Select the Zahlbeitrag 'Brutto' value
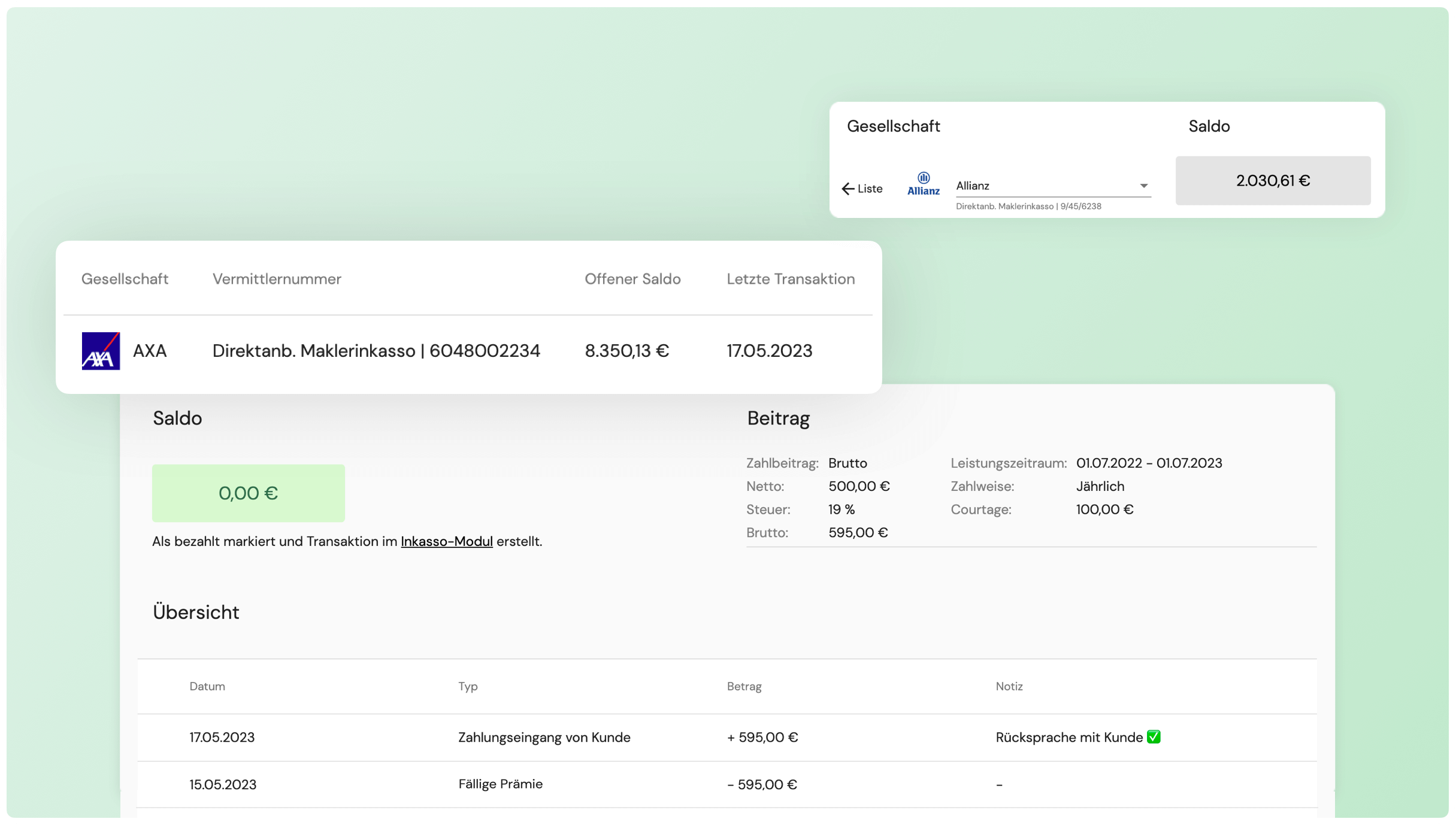The height and width of the screenshot is (825, 1456). pyautogui.click(x=847, y=463)
